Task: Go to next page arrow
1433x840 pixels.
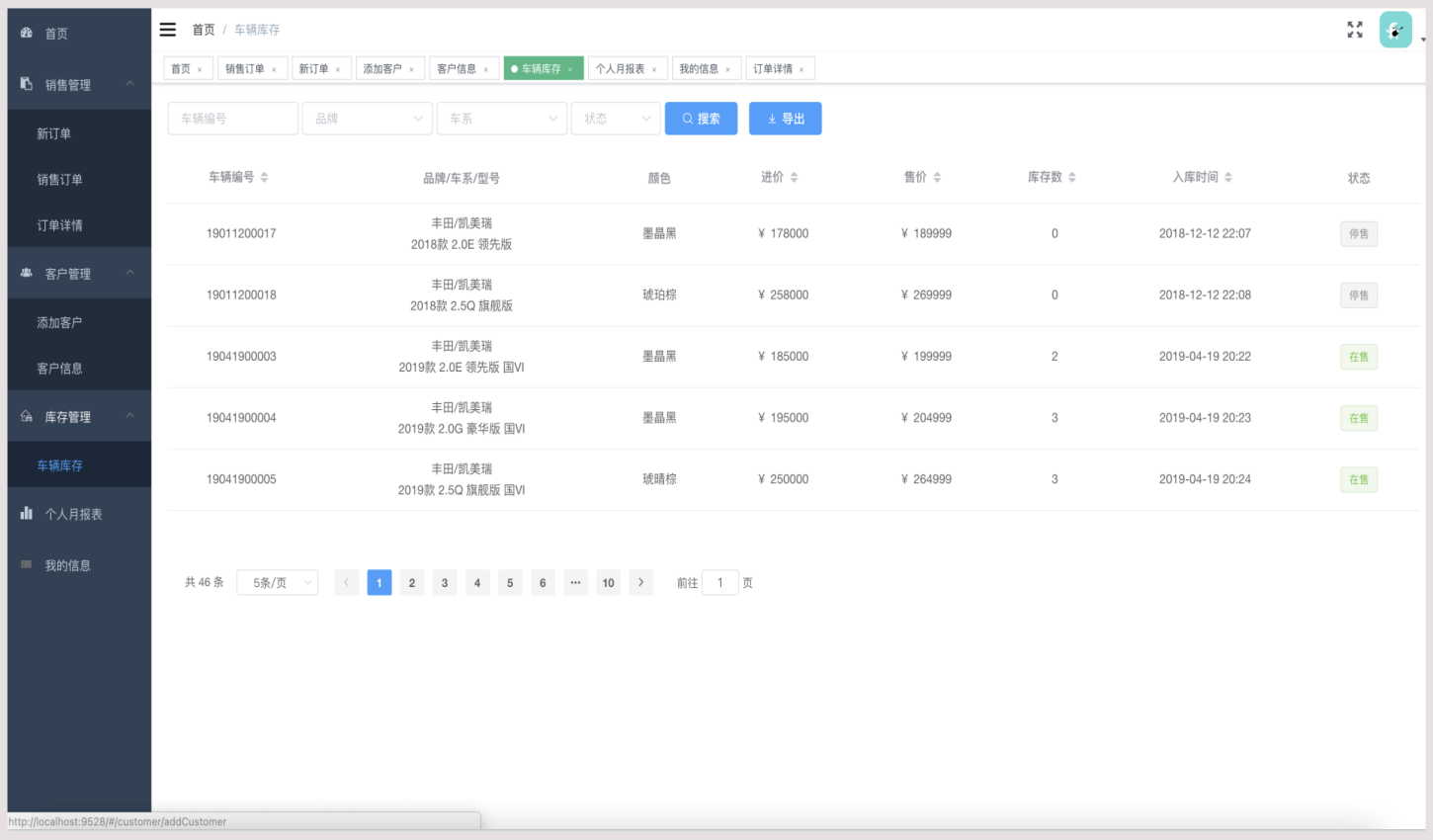Action: (641, 582)
